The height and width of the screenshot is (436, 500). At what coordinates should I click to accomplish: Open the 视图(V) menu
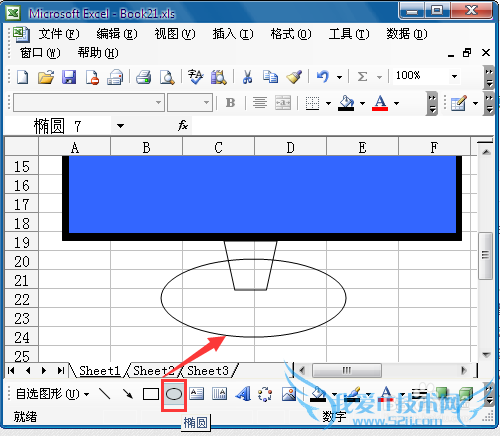175,34
